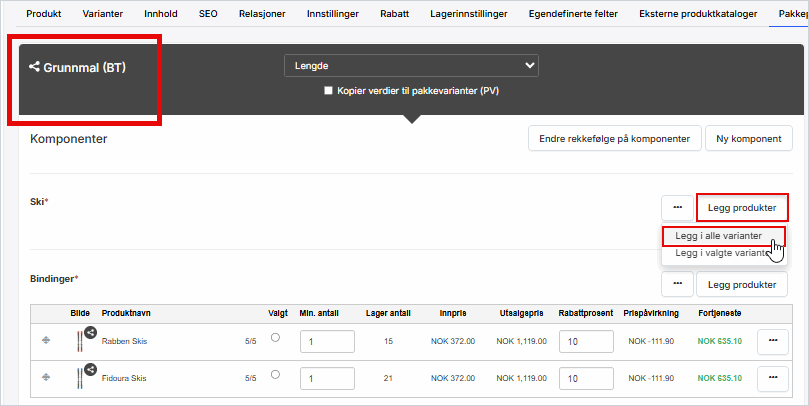Click Endre rekkefølge på komponenter button

[x=613, y=139]
